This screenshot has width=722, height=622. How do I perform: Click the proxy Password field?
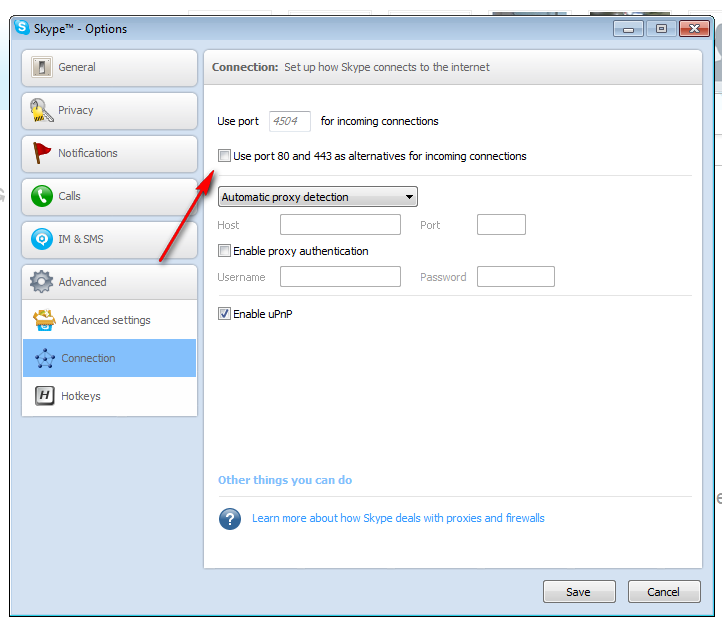click(x=516, y=277)
